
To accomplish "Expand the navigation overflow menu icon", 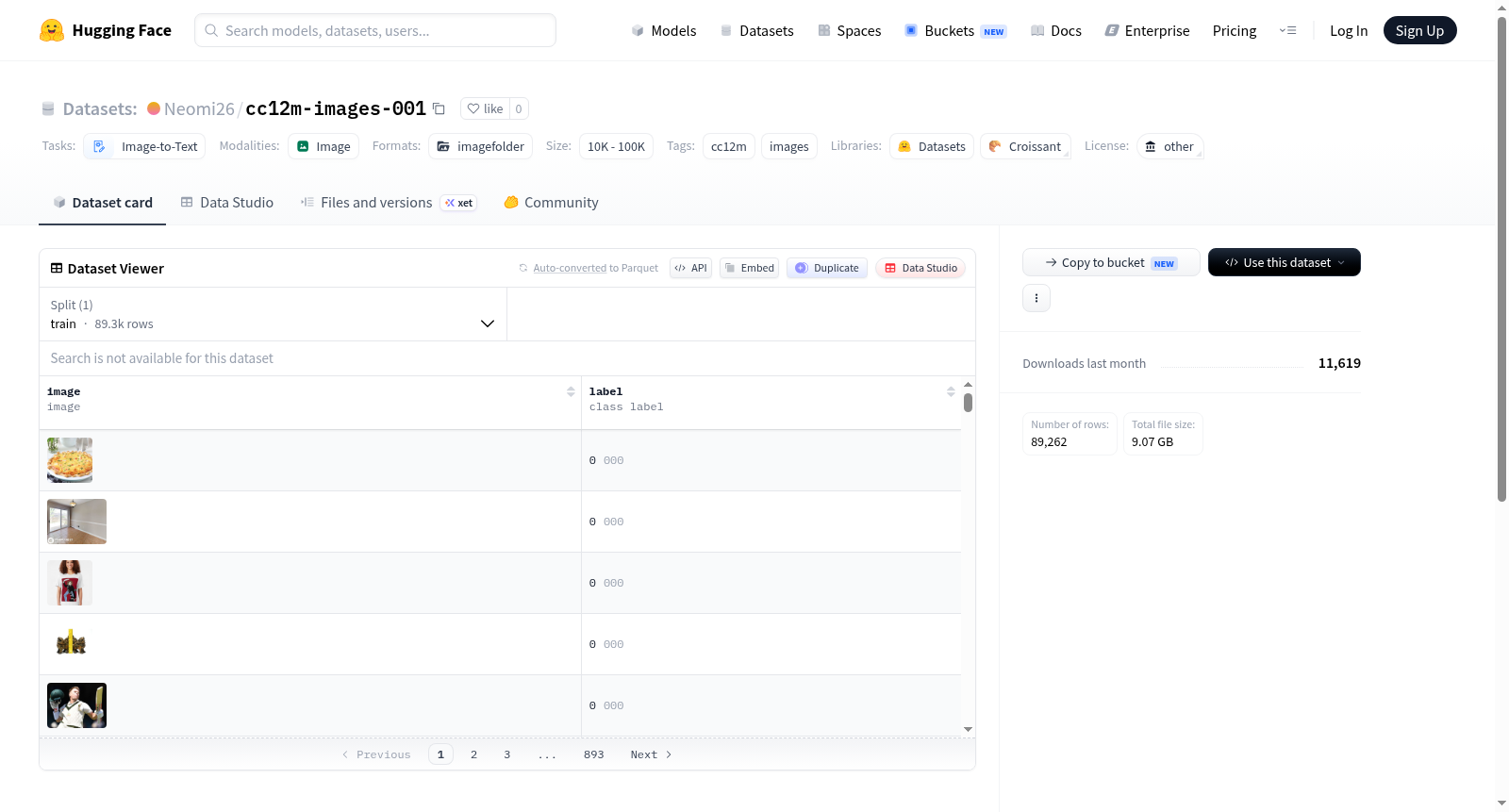I will point(1287,30).
